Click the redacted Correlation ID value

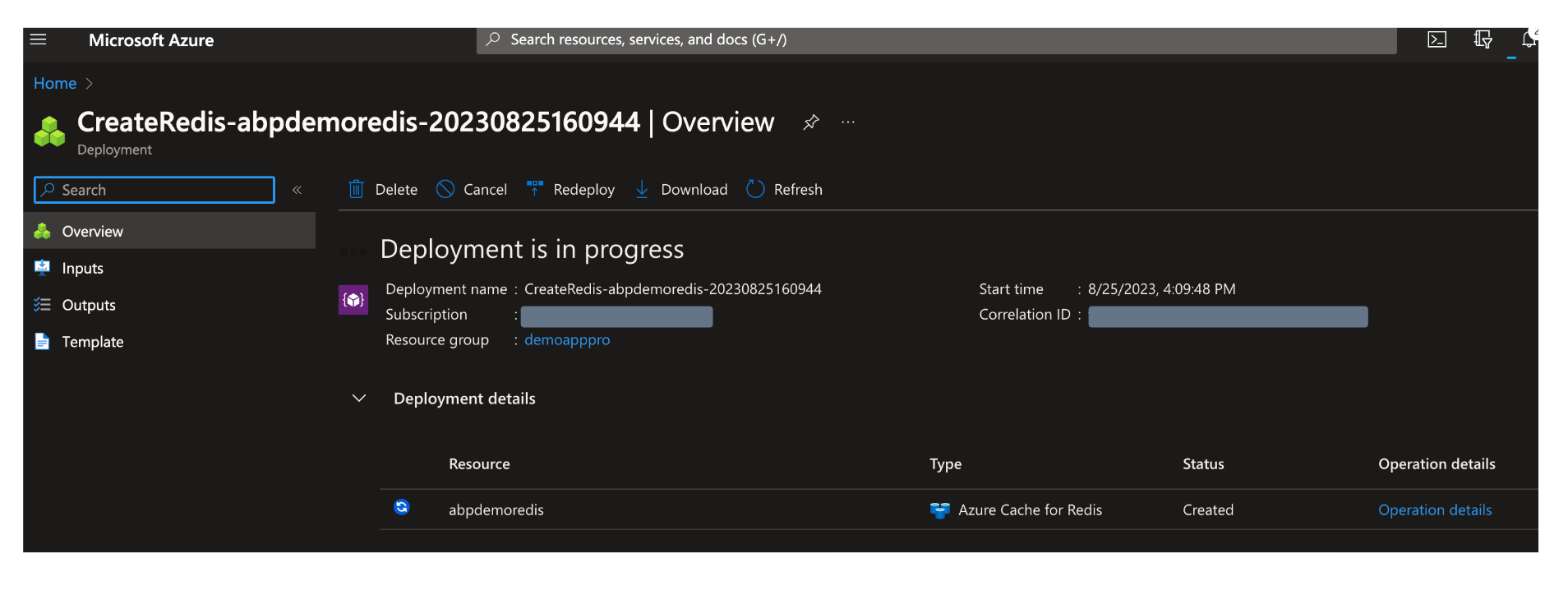click(x=1228, y=316)
